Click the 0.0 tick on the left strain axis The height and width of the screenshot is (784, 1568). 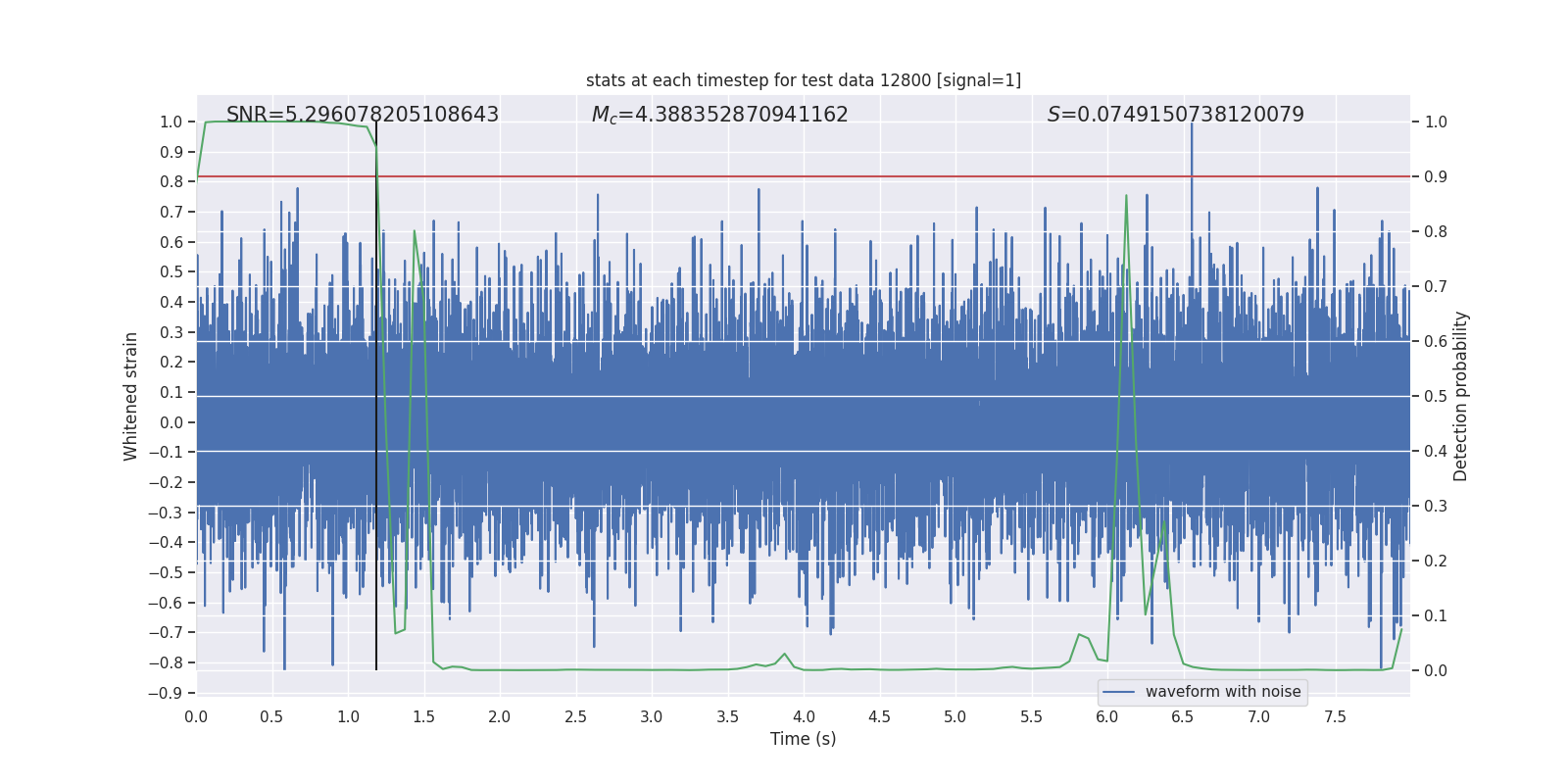coord(171,422)
